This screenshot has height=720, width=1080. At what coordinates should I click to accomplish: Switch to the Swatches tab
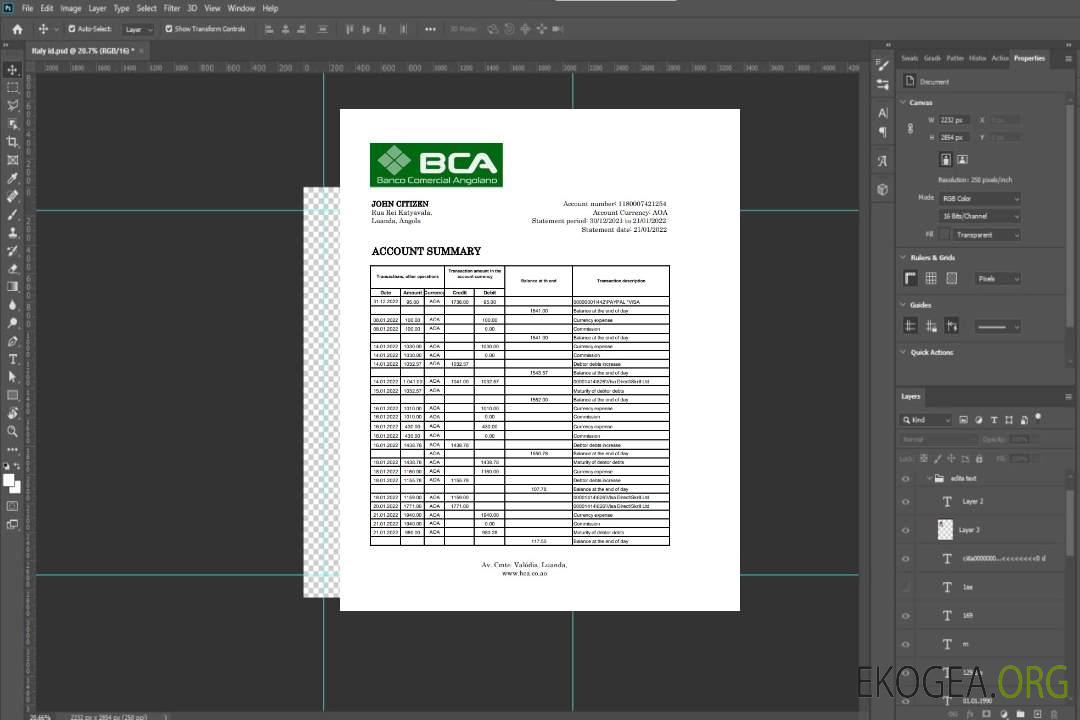point(910,58)
